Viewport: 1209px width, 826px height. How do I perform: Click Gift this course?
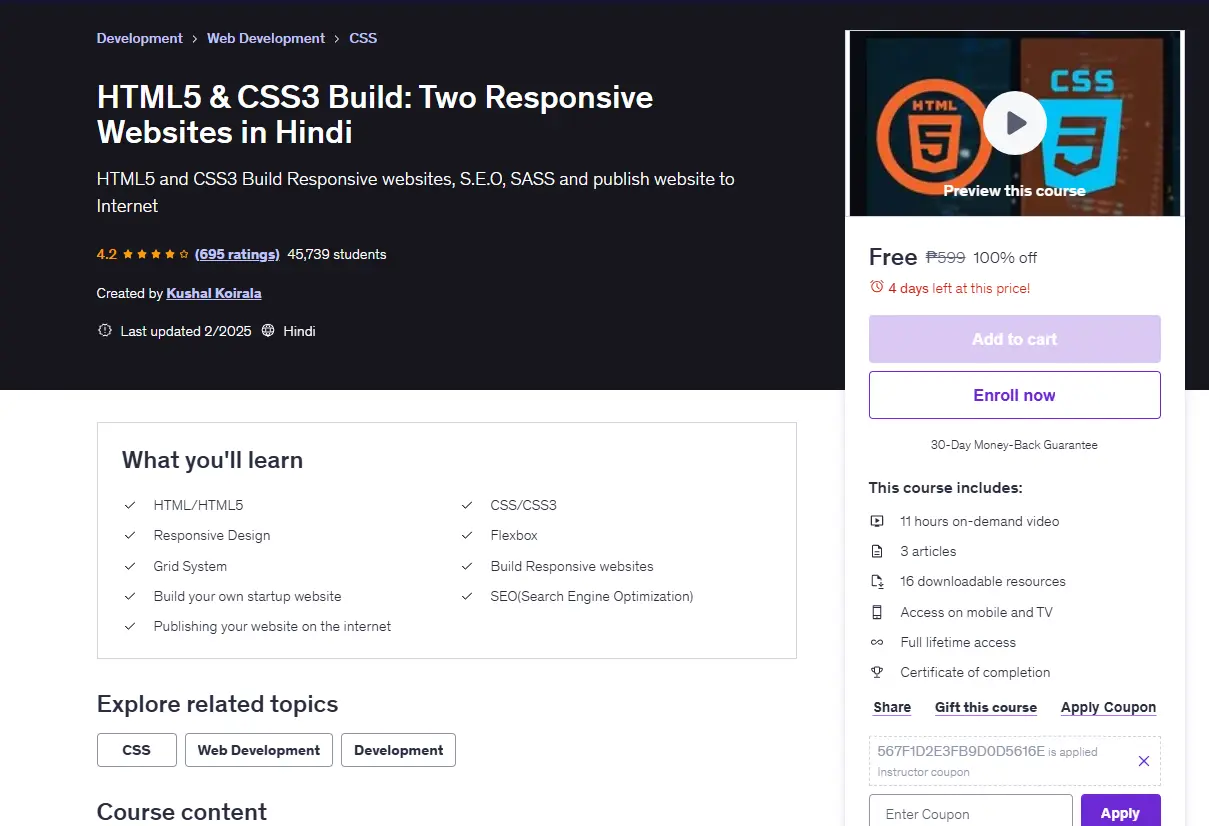(x=986, y=707)
